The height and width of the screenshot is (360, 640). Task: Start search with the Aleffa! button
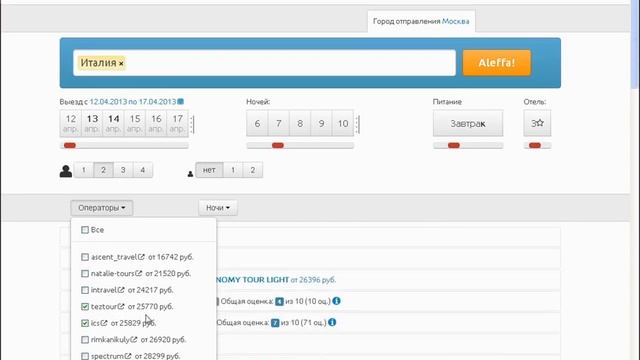497,63
